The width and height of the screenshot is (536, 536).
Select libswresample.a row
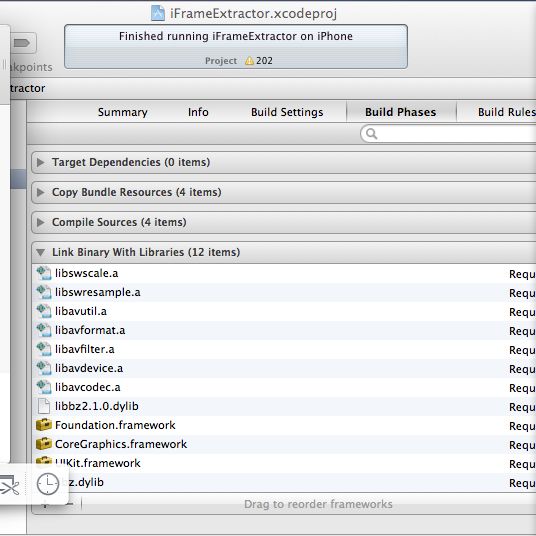(x=284, y=292)
